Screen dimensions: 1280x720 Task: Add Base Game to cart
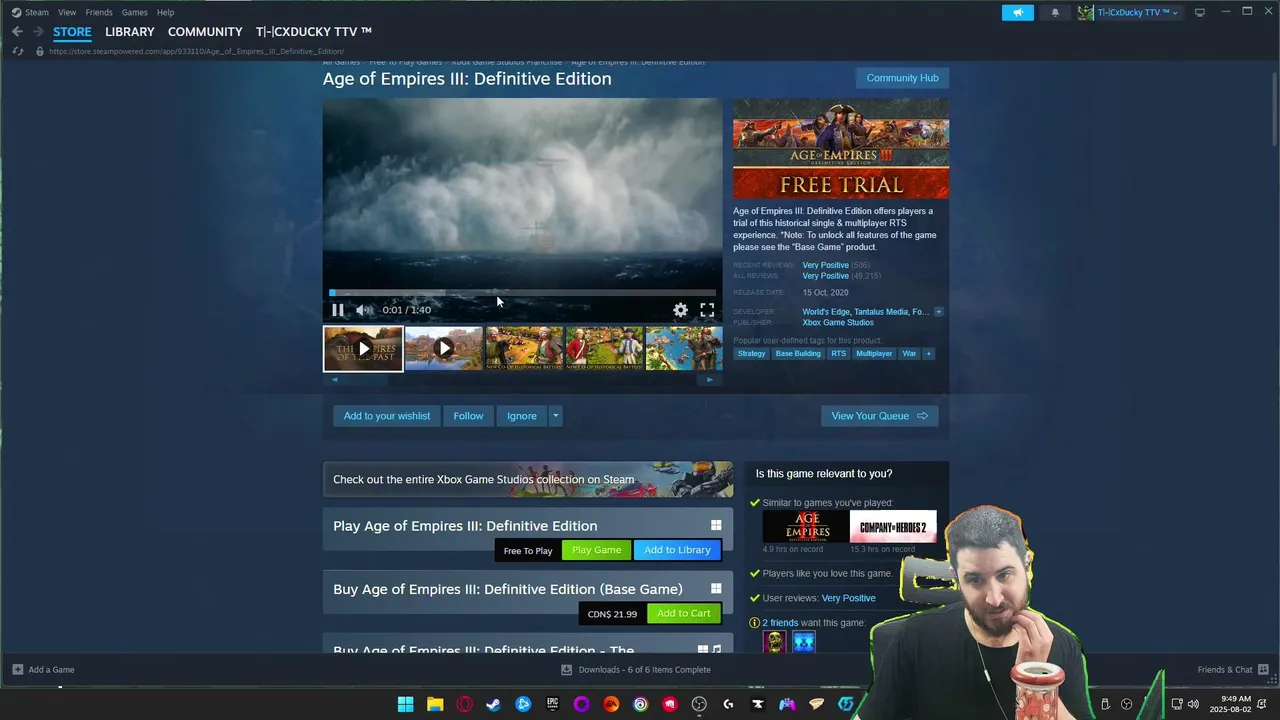tap(684, 613)
